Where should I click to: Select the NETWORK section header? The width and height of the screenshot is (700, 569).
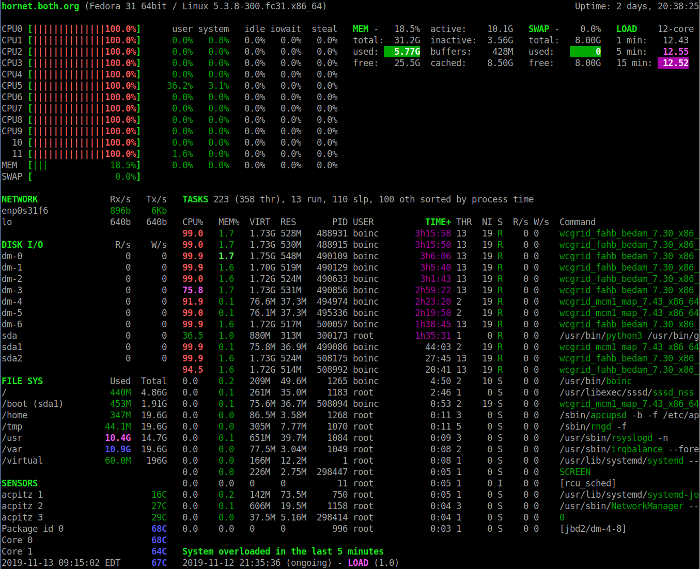20,199
